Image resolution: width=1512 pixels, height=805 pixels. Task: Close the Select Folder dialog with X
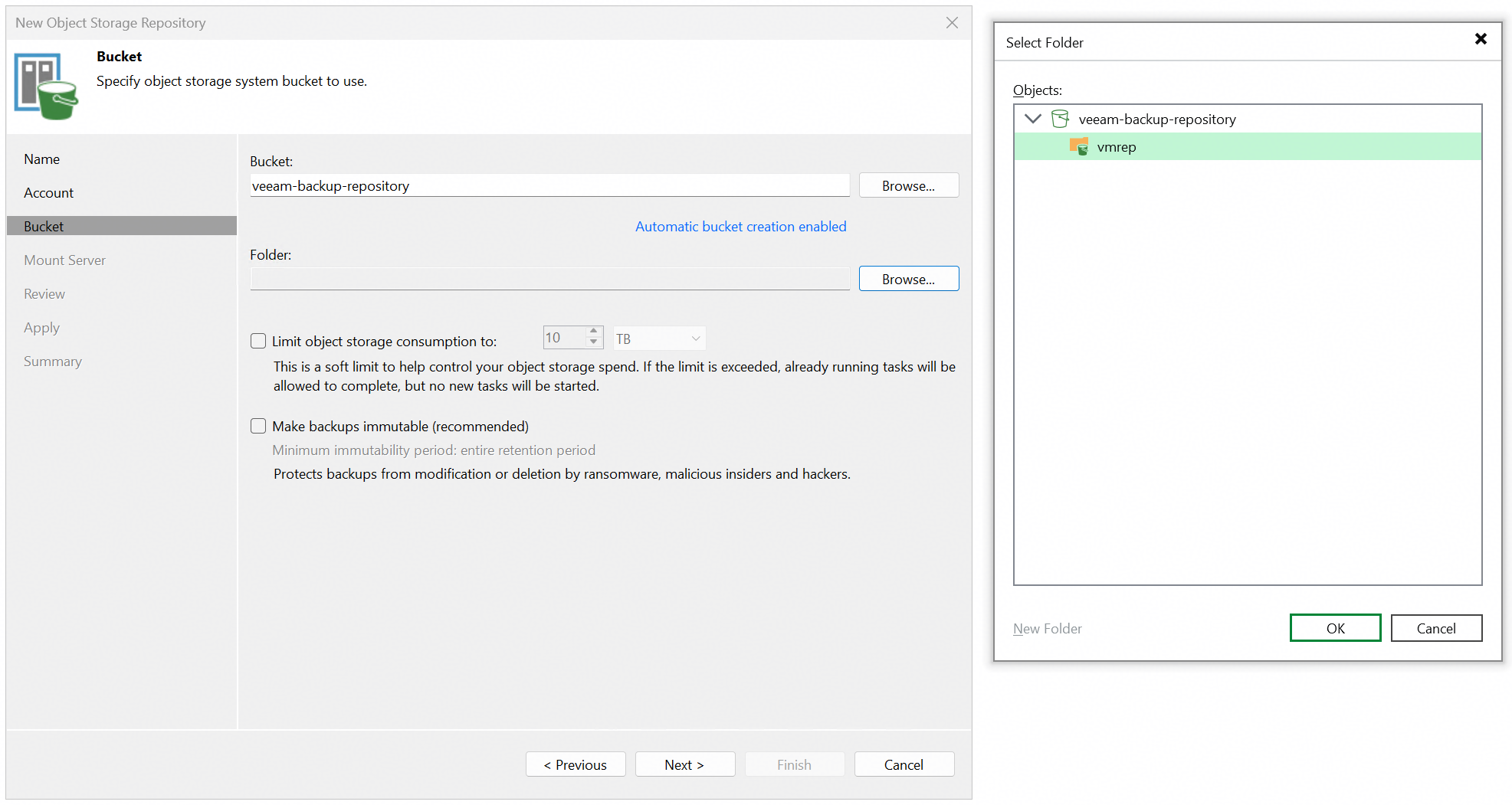pyautogui.click(x=1481, y=39)
